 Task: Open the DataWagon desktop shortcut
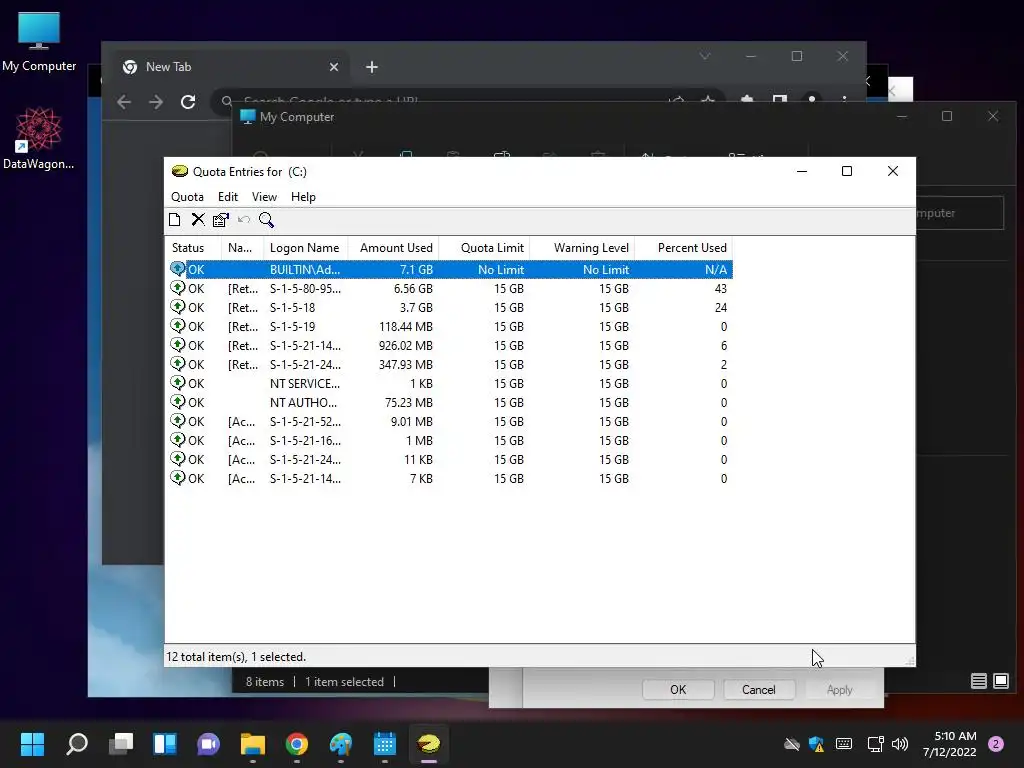(39, 138)
